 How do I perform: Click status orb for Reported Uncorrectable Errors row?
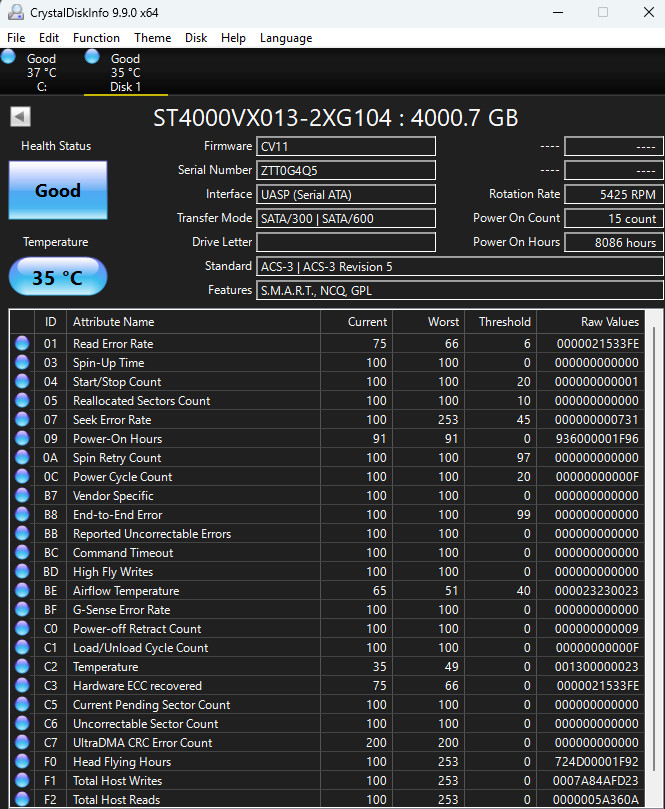(22, 533)
